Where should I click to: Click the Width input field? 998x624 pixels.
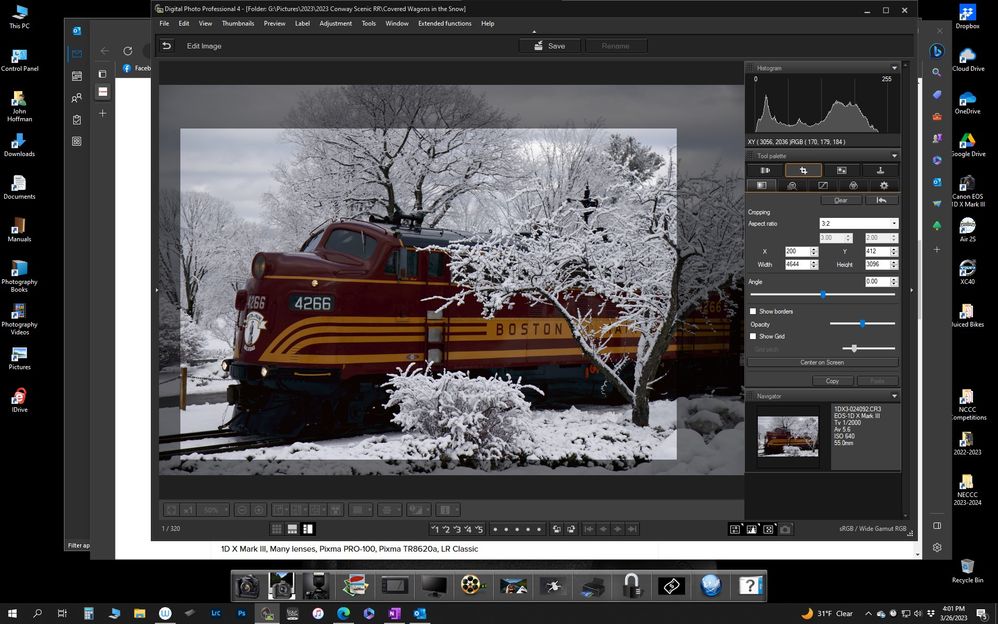click(x=797, y=264)
